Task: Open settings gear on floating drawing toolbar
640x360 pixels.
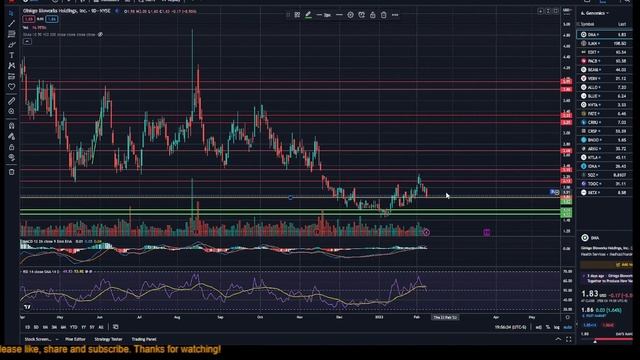Action: [x=350, y=15]
